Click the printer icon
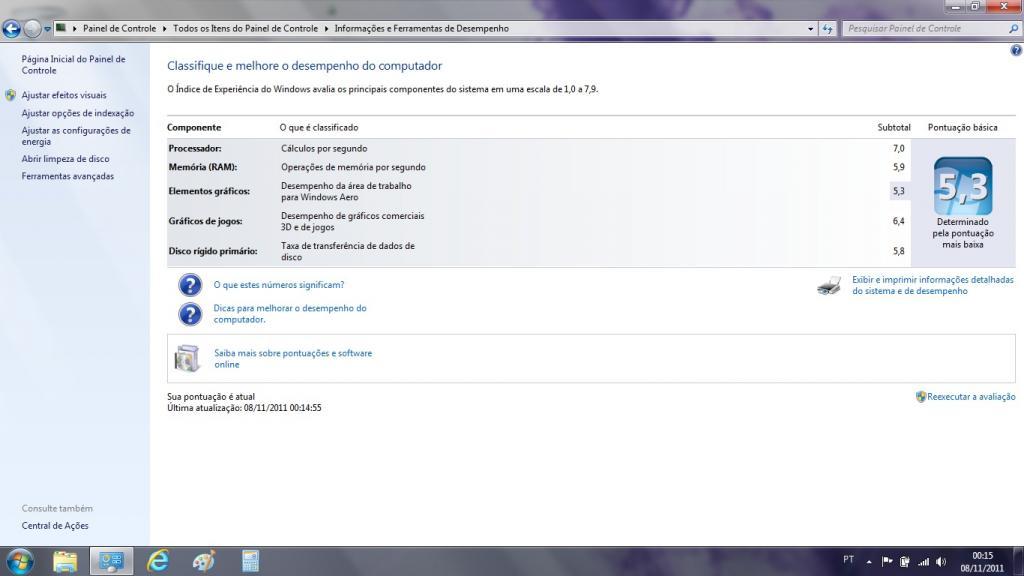 click(829, 285)
